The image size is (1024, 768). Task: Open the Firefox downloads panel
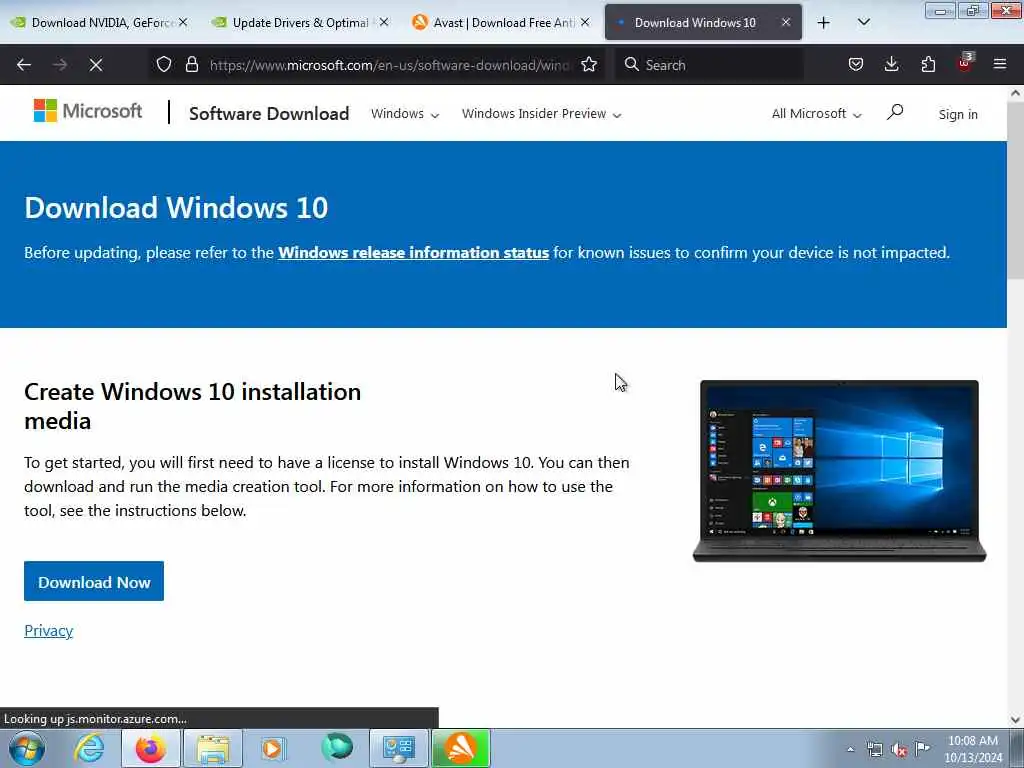[891, 64]
